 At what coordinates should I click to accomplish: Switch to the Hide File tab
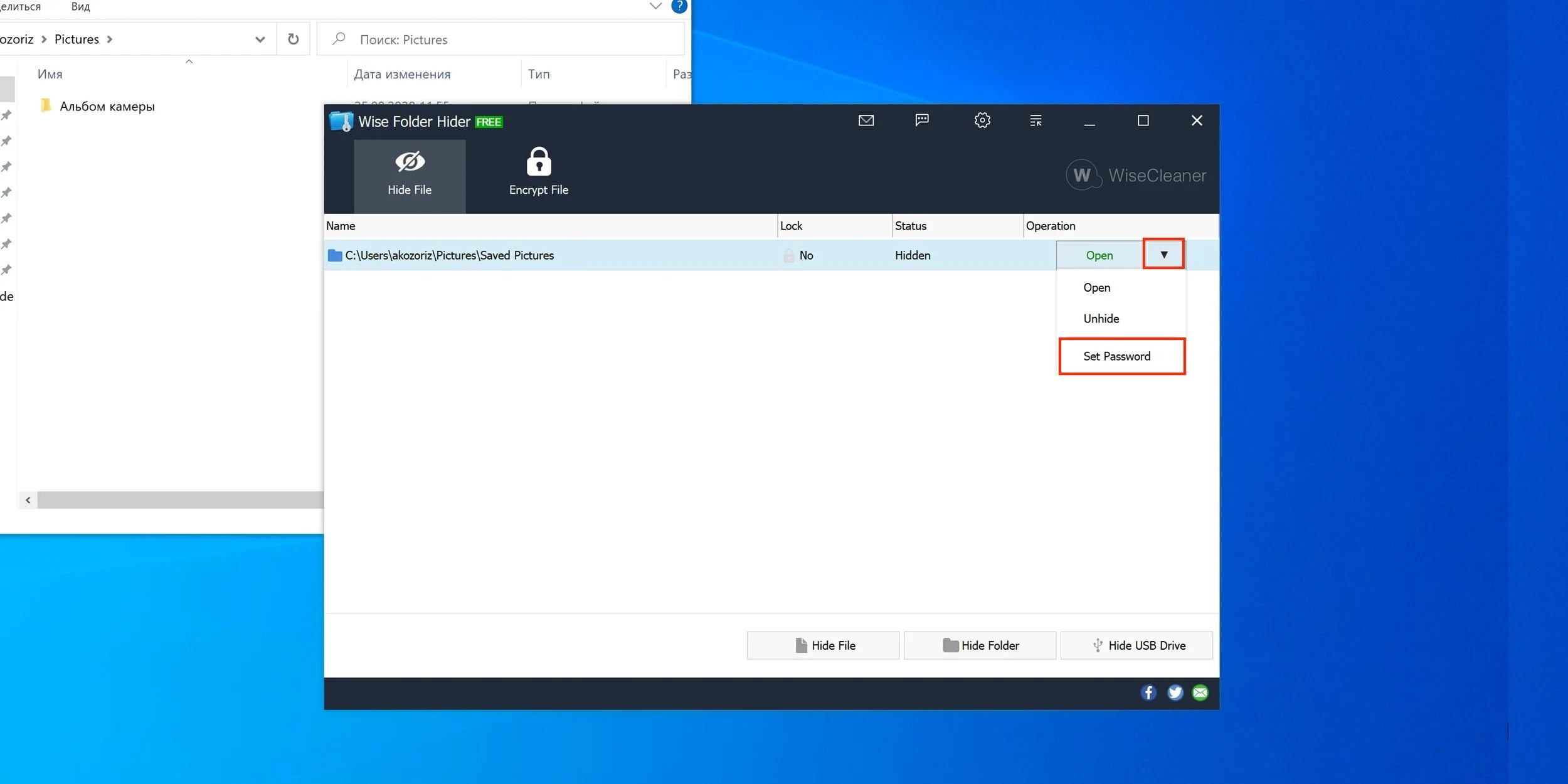pyautogui.click(x=410, y=176)
